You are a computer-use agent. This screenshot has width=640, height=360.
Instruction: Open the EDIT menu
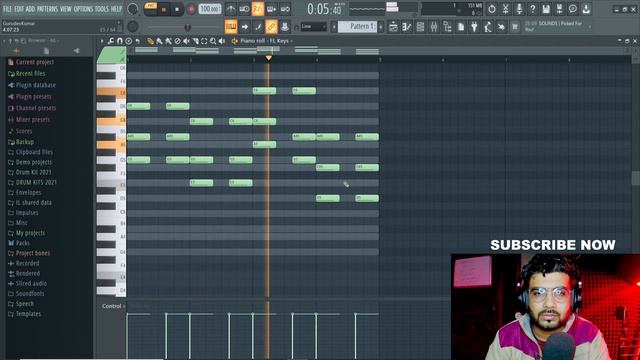pyautogui.click(x=19, y=9)
